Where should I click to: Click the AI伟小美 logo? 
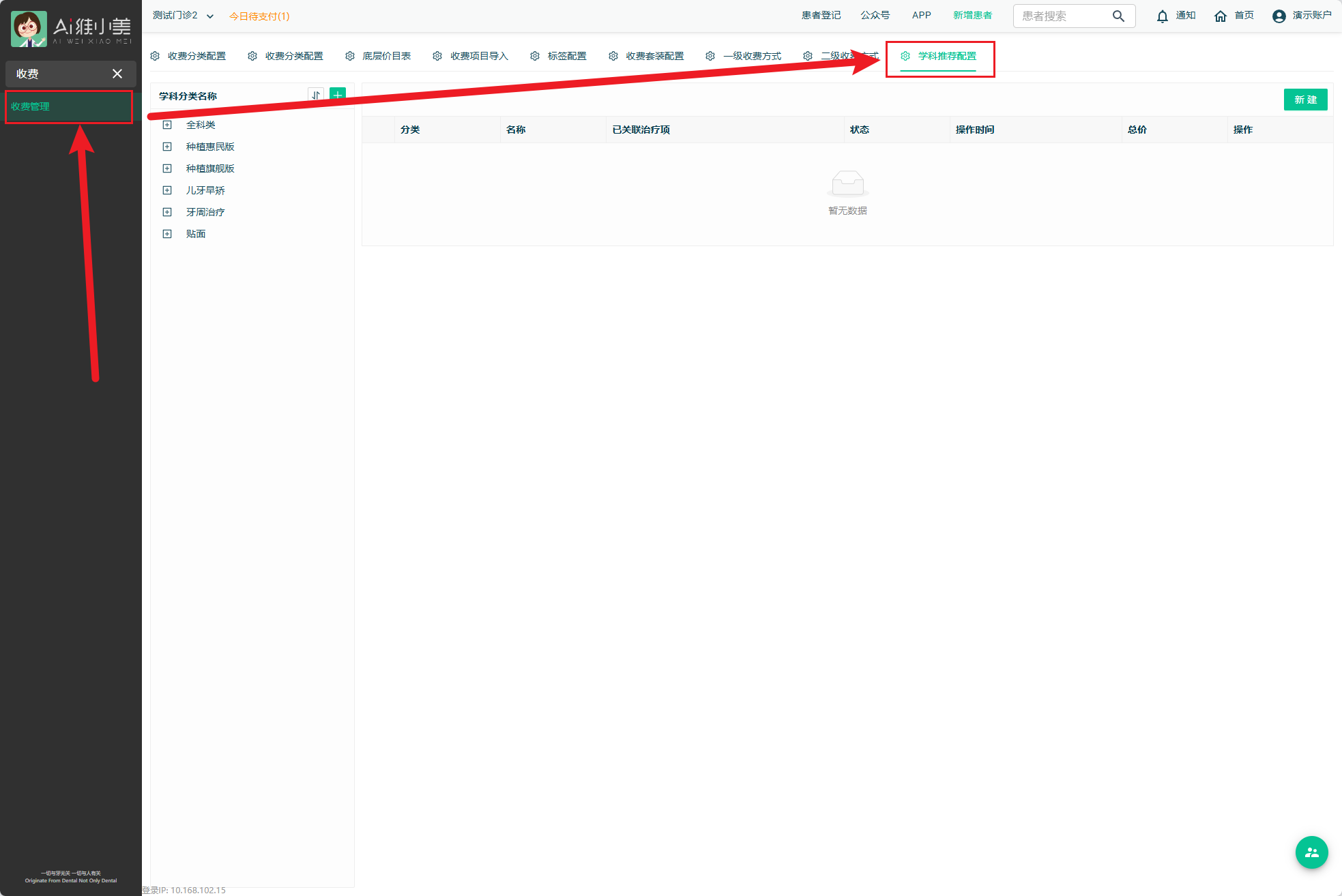[71, 29]
